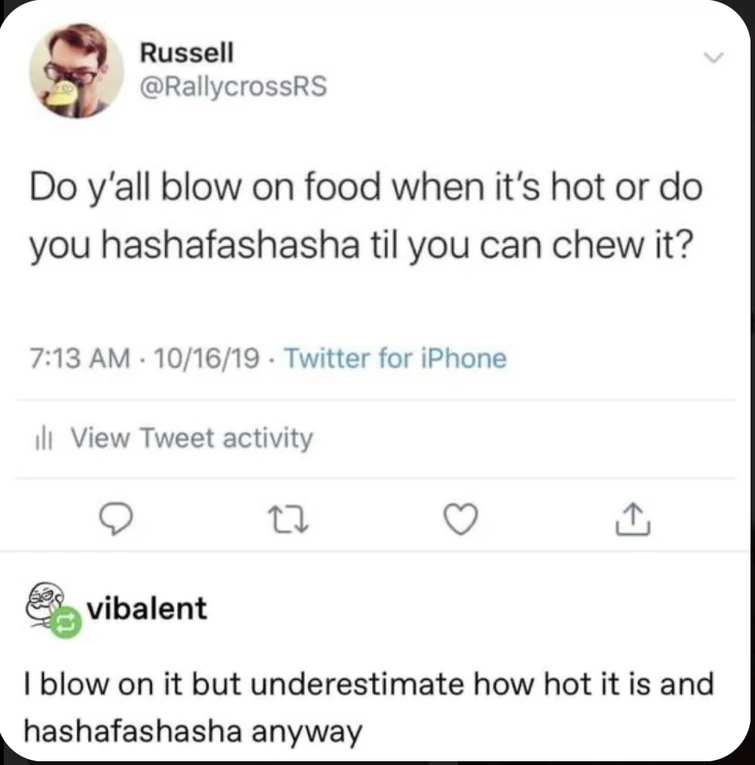The image size is (755, 765).
Task: Retweet the post using the retweet arrows icon
Action: point(288,517)
